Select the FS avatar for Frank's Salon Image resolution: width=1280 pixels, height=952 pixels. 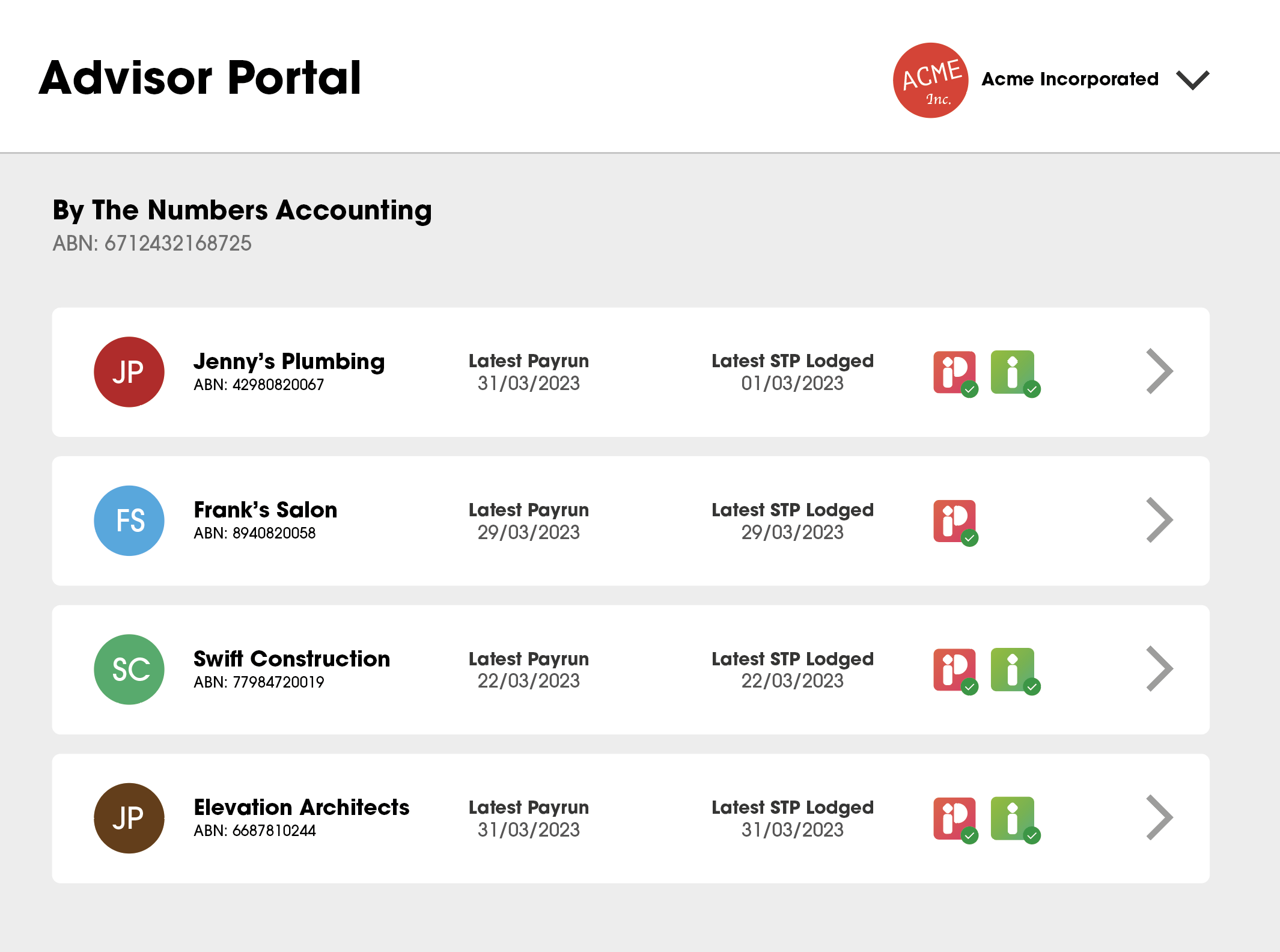pos(129,520)
